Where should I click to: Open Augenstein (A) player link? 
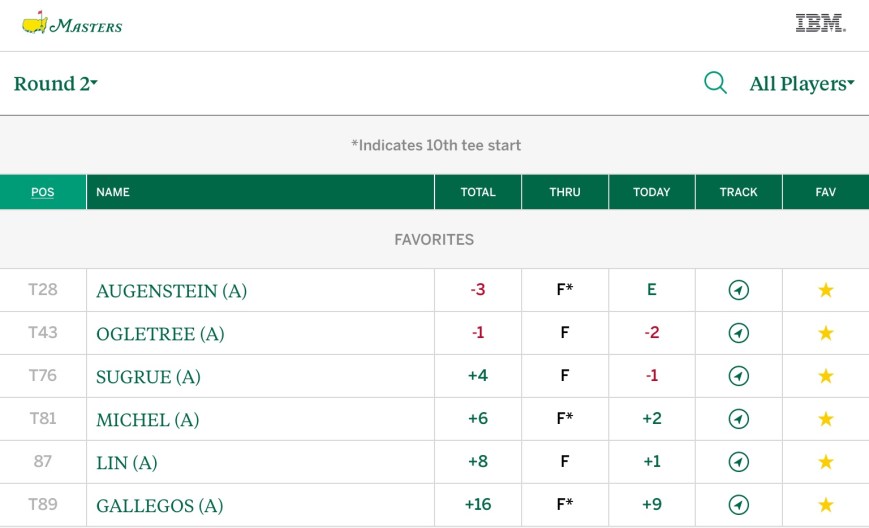(x=171, y=292)
